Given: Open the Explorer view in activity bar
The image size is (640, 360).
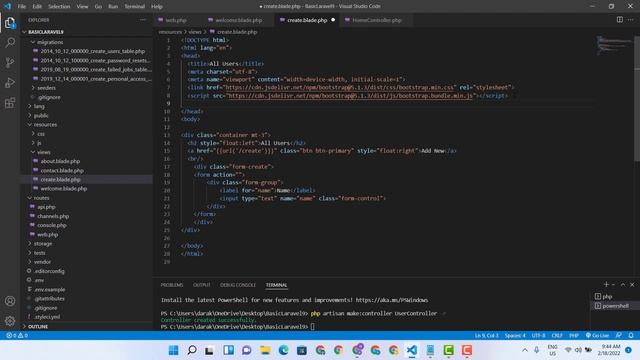Looking at the screenshot, I should click(x=10, y=23).
